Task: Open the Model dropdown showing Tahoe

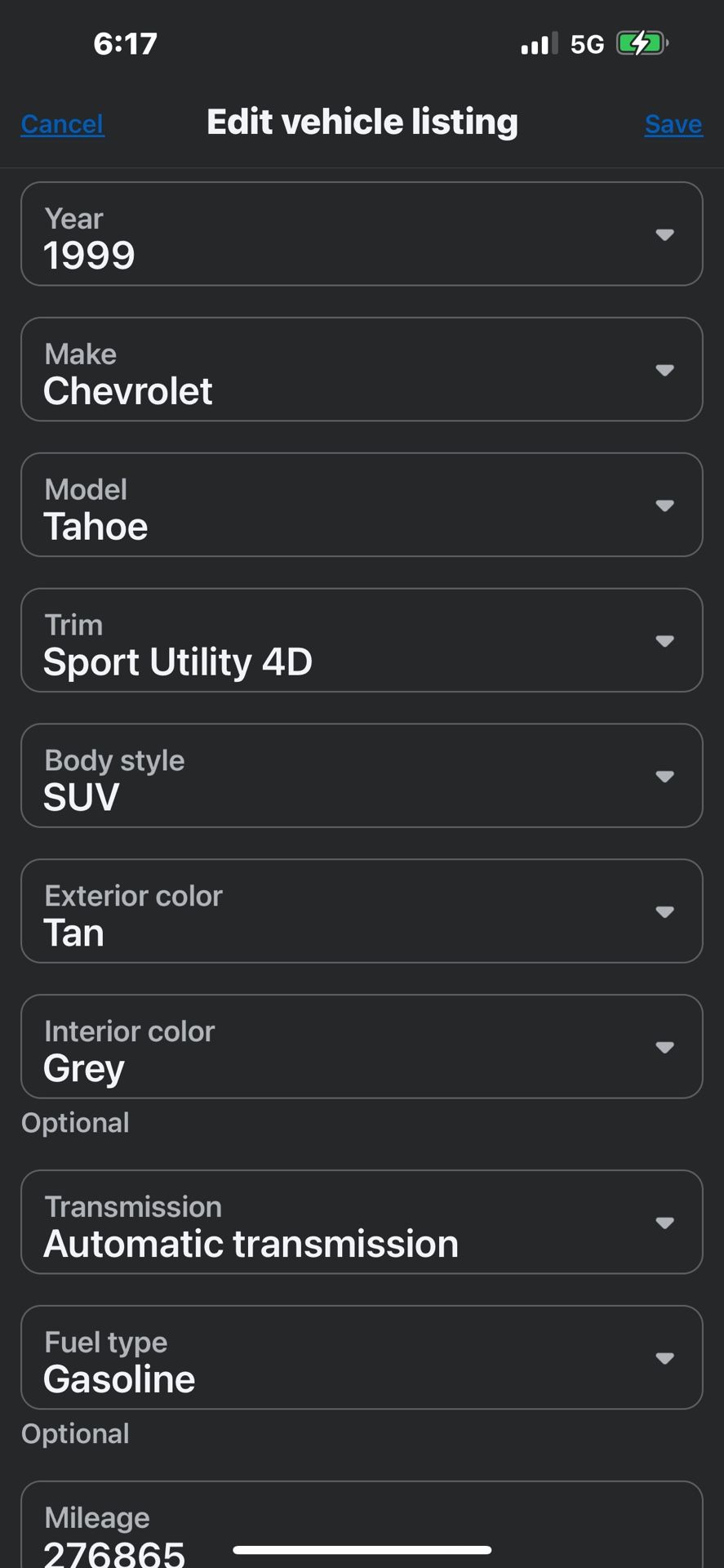Action: (x=362, y=506)
